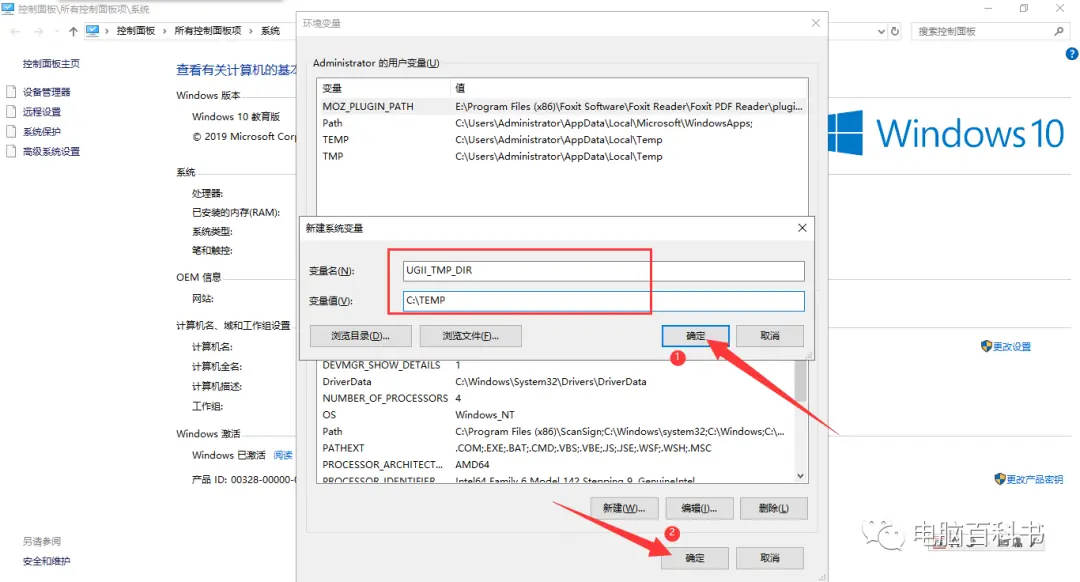
Task: Click the 编辑(I)... button under system variables
Action: [699, 508]
